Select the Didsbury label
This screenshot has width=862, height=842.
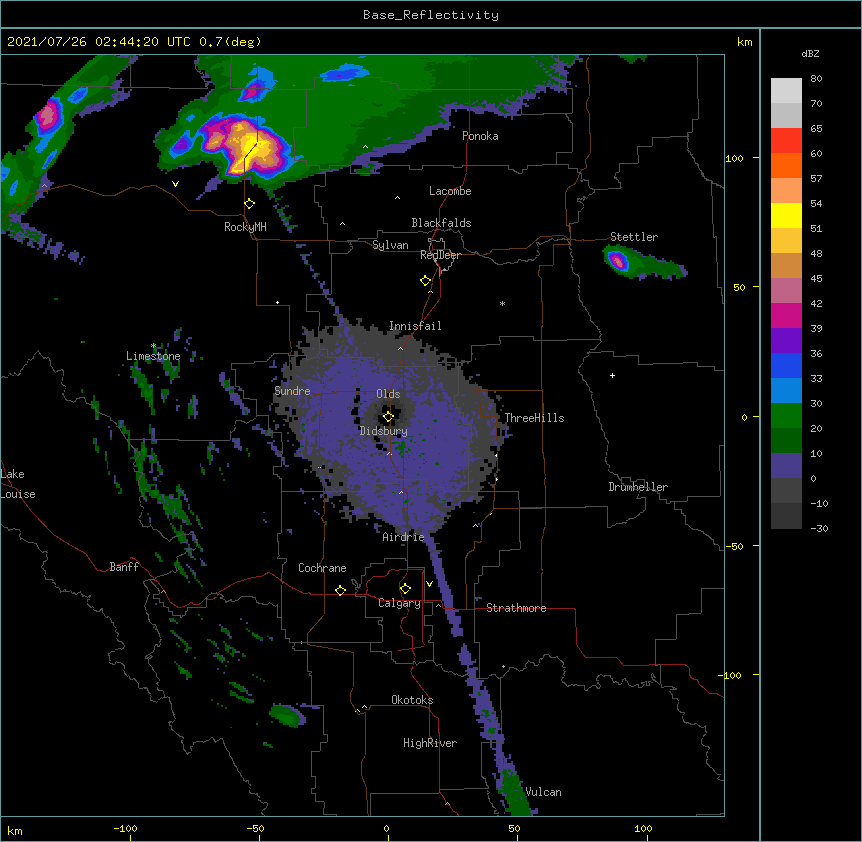click(x=384, y=431)
